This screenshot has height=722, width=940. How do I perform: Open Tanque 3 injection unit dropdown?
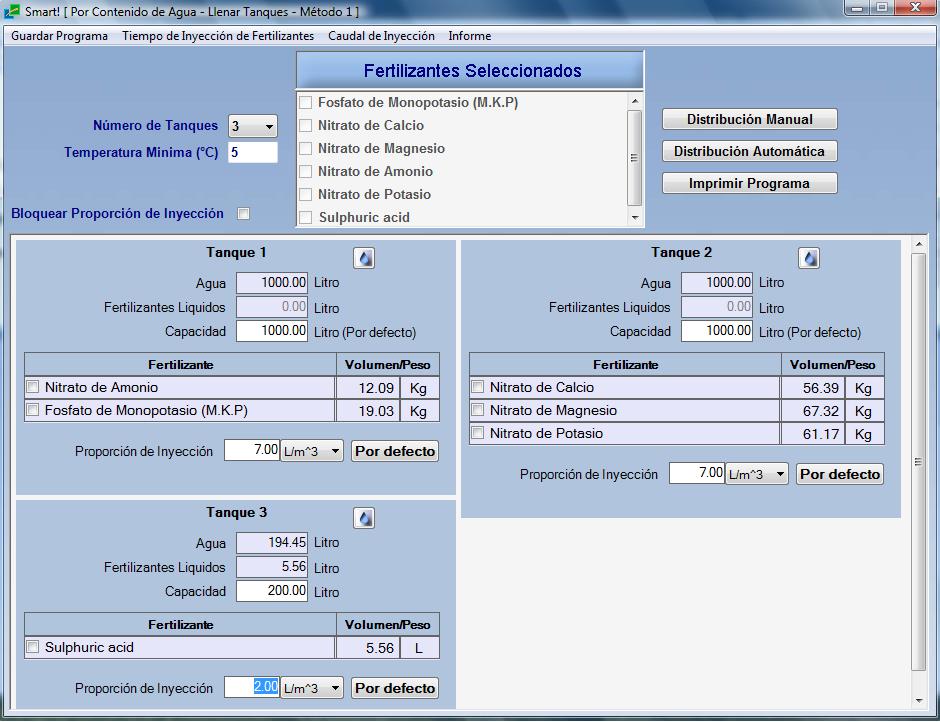click(x=312, y=688)
